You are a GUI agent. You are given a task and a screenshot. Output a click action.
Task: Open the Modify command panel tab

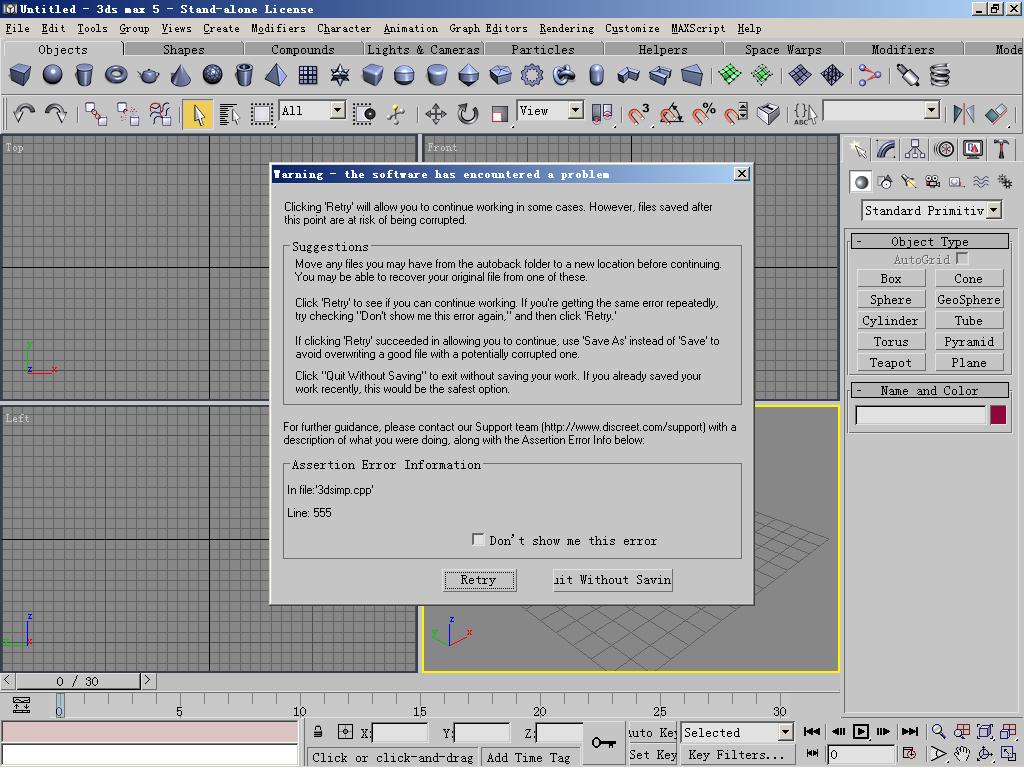tap(886, 150)
